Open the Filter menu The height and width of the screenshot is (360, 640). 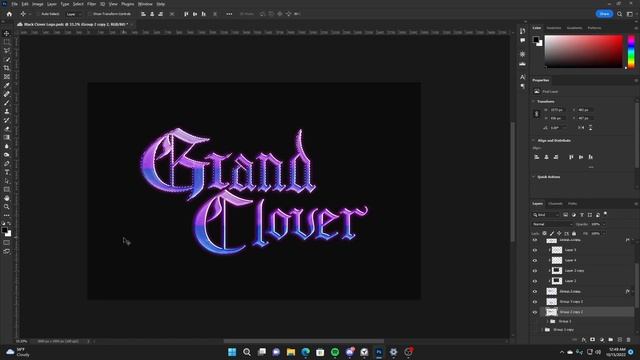[x=91, y=4]
